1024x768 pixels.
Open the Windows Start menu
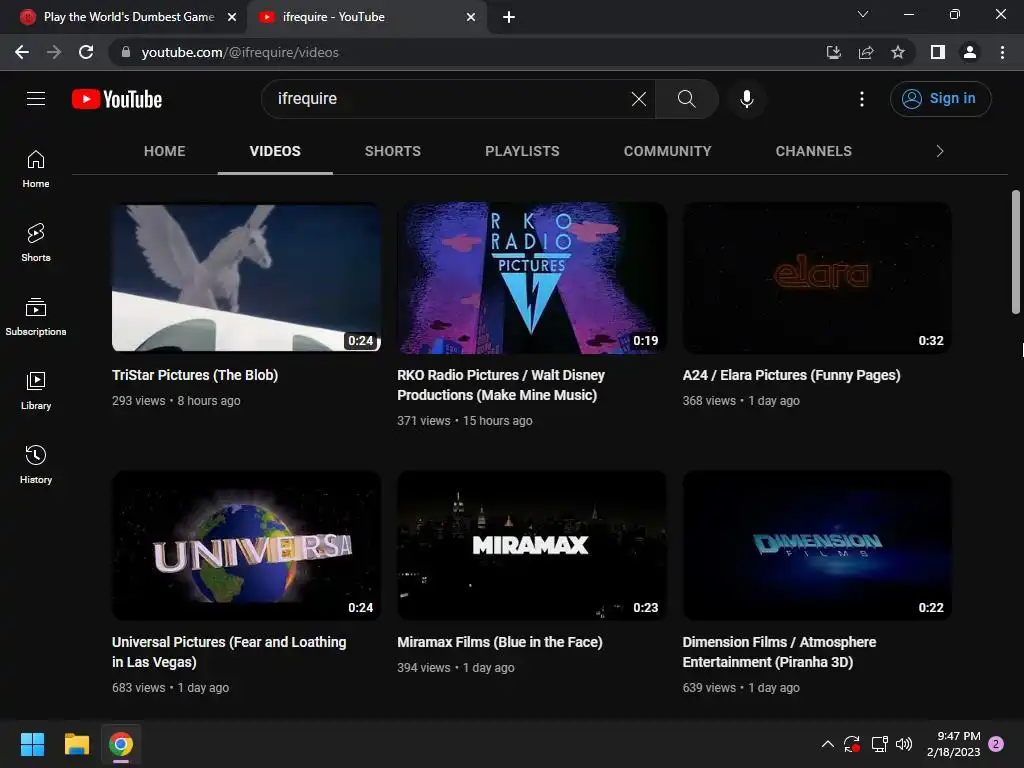[32, 744]
